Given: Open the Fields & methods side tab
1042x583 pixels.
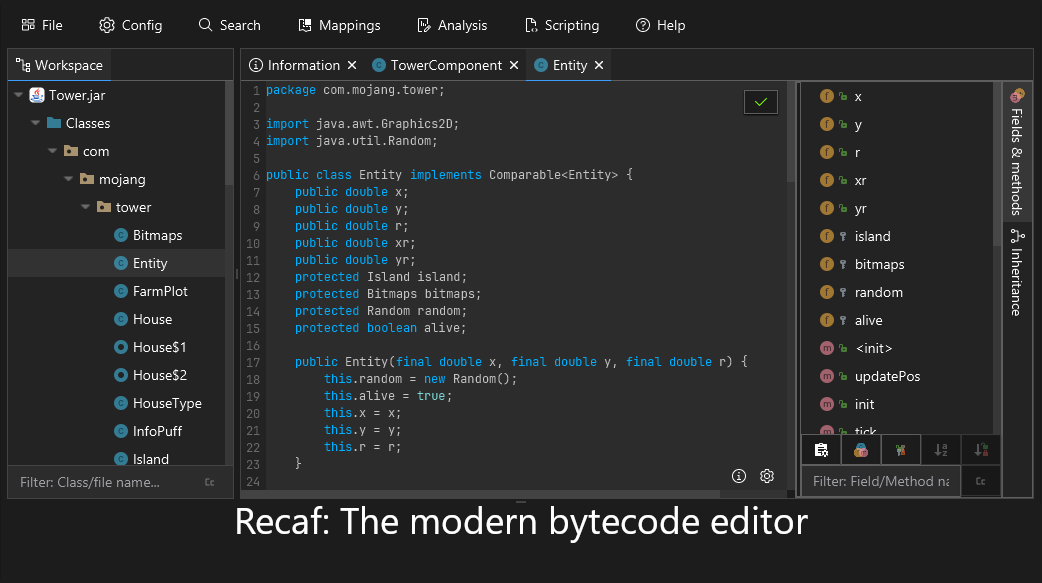Looking at the screenshot, I should (x=1017, y=152).
